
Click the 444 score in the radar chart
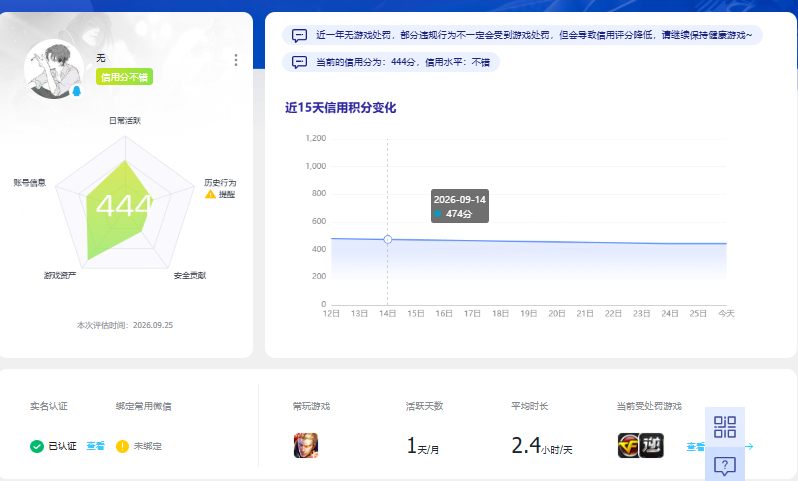125,206
